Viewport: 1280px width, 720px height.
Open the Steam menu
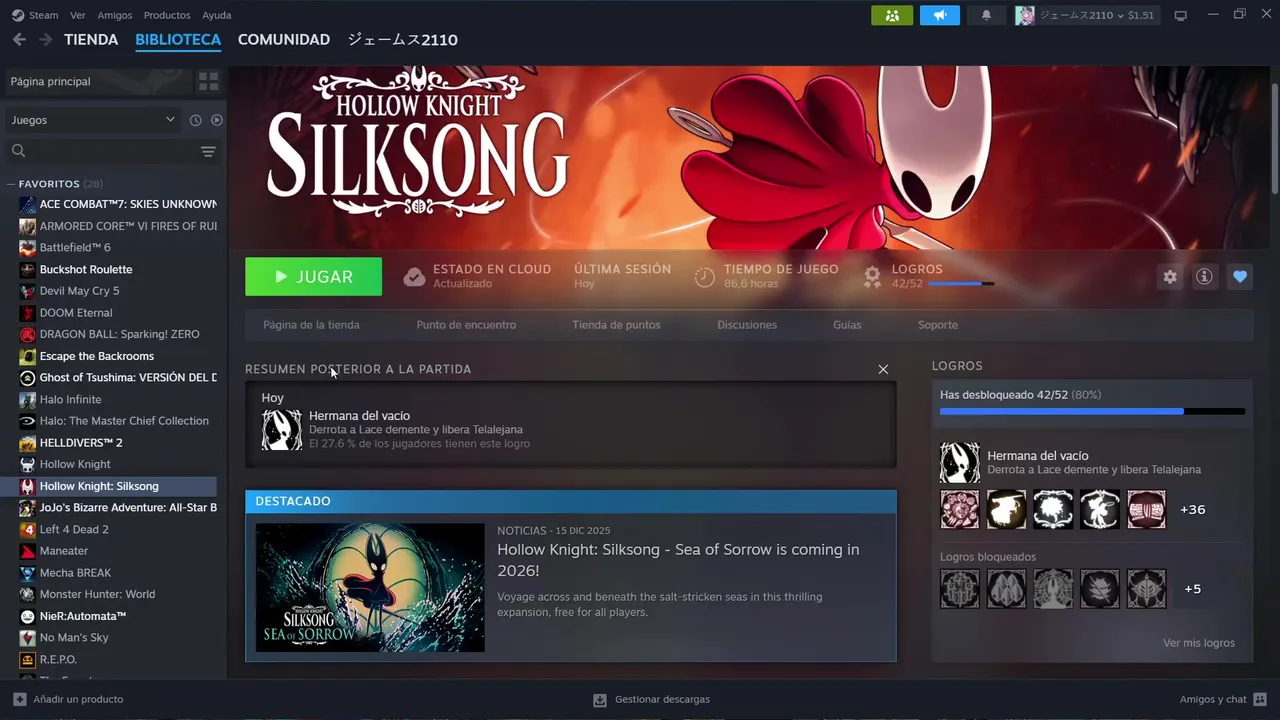[x=35, y=15]
